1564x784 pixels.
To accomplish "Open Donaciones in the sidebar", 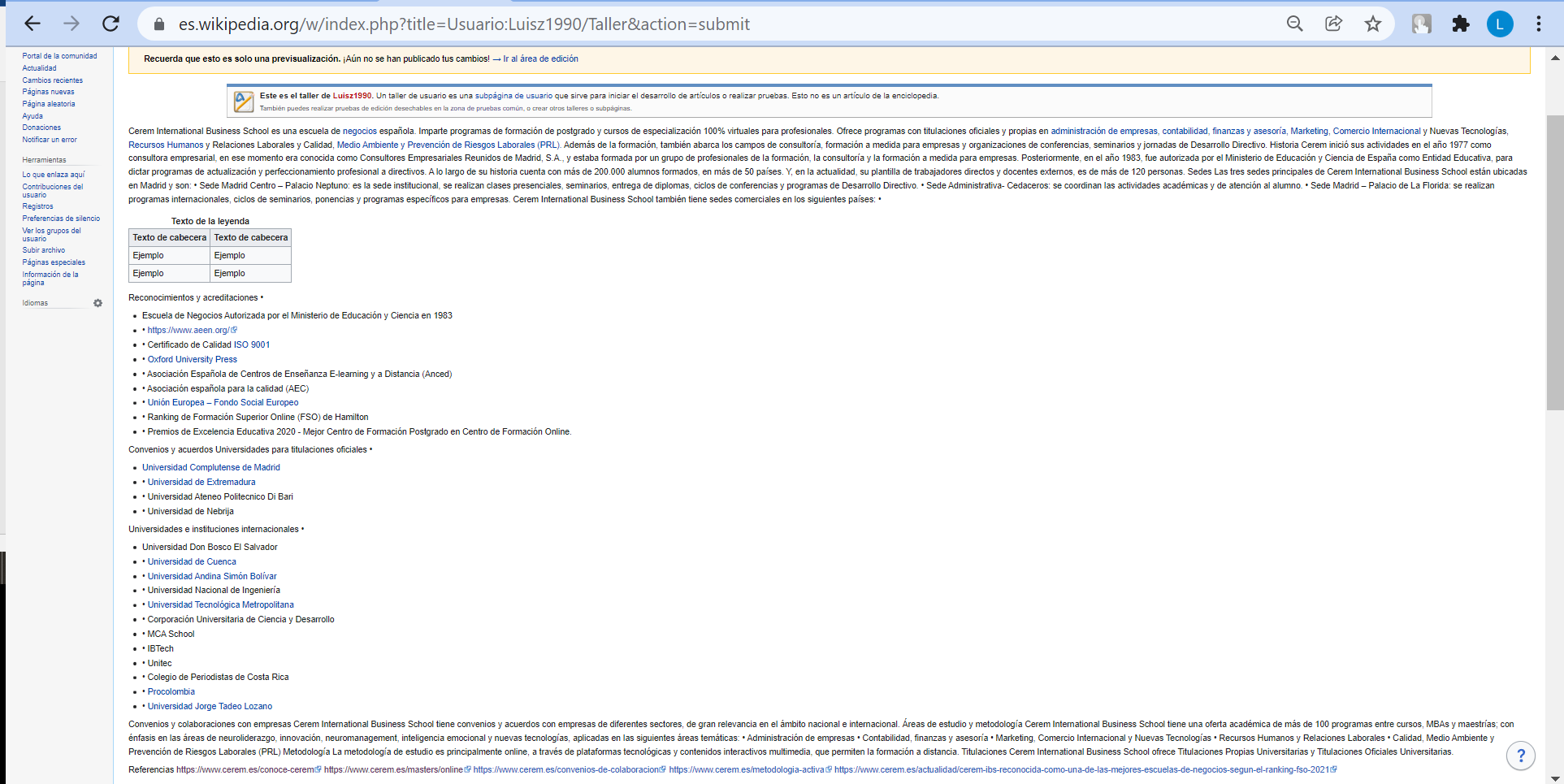I will 41,128.
